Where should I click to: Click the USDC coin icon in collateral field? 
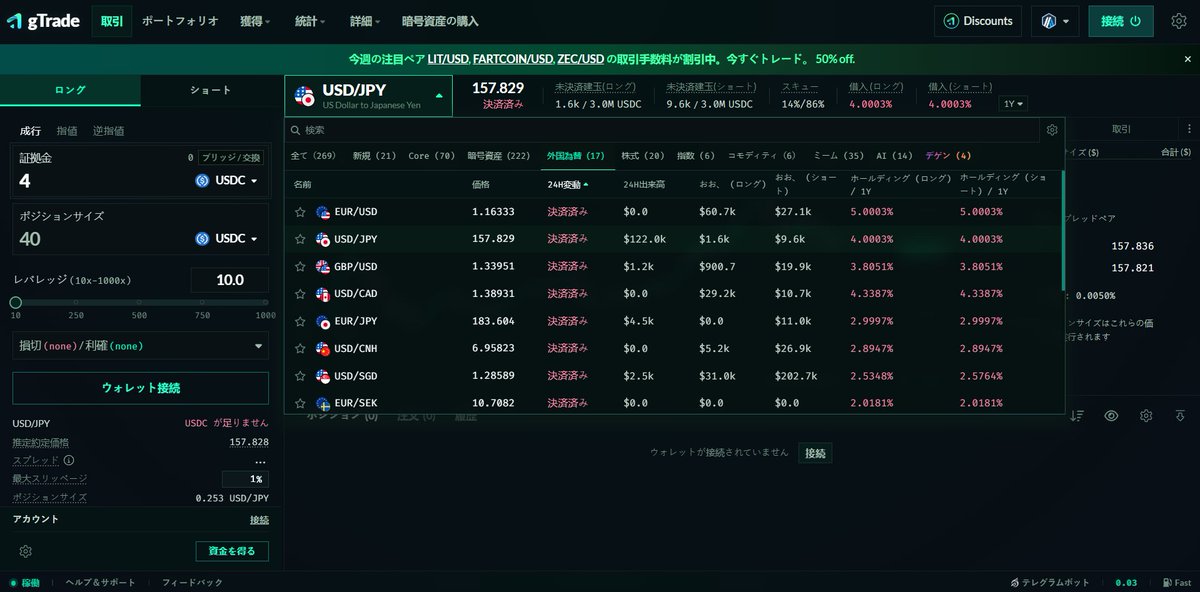202,181
